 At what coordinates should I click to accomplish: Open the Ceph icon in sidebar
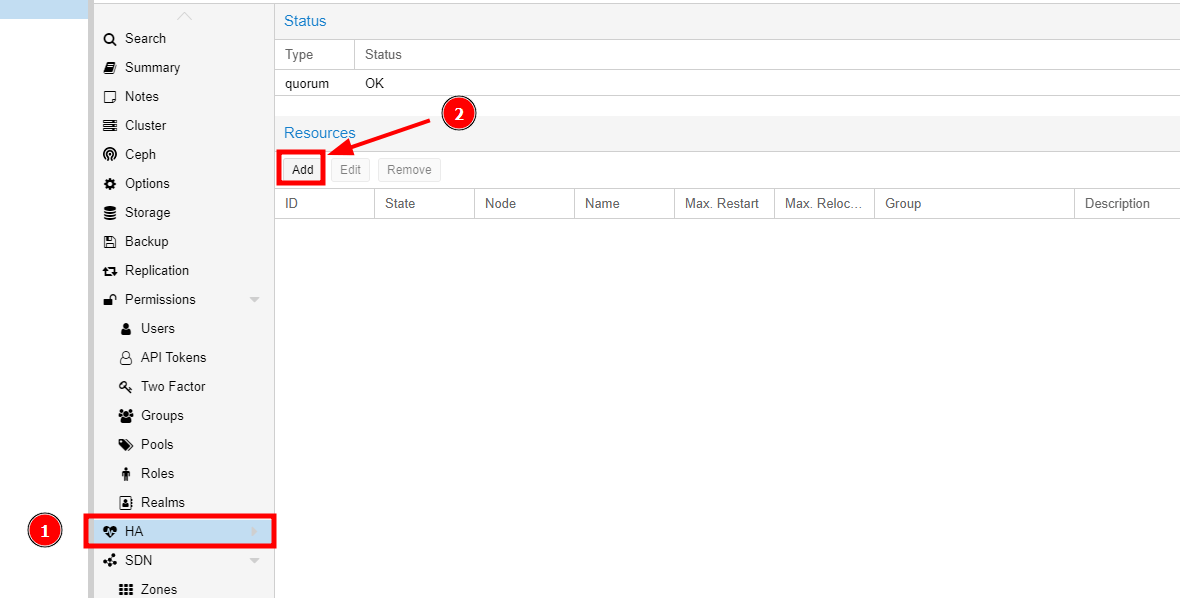(110, 155)
